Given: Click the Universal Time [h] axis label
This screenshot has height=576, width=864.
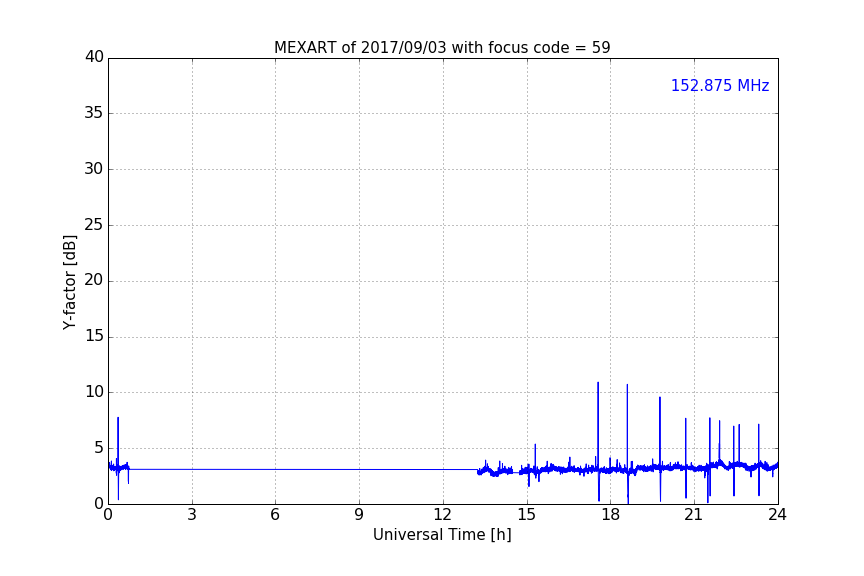Looking at the screenshot, I should coord(442,535).
